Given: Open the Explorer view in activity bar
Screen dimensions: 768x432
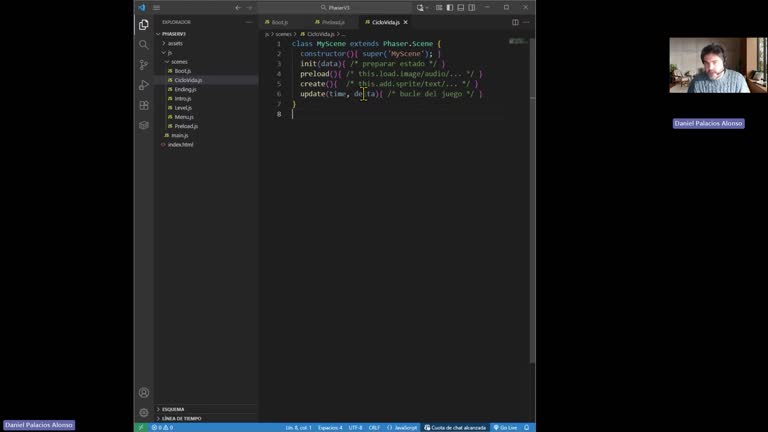Looking at the screenshot, I should (x=144, y=24).
